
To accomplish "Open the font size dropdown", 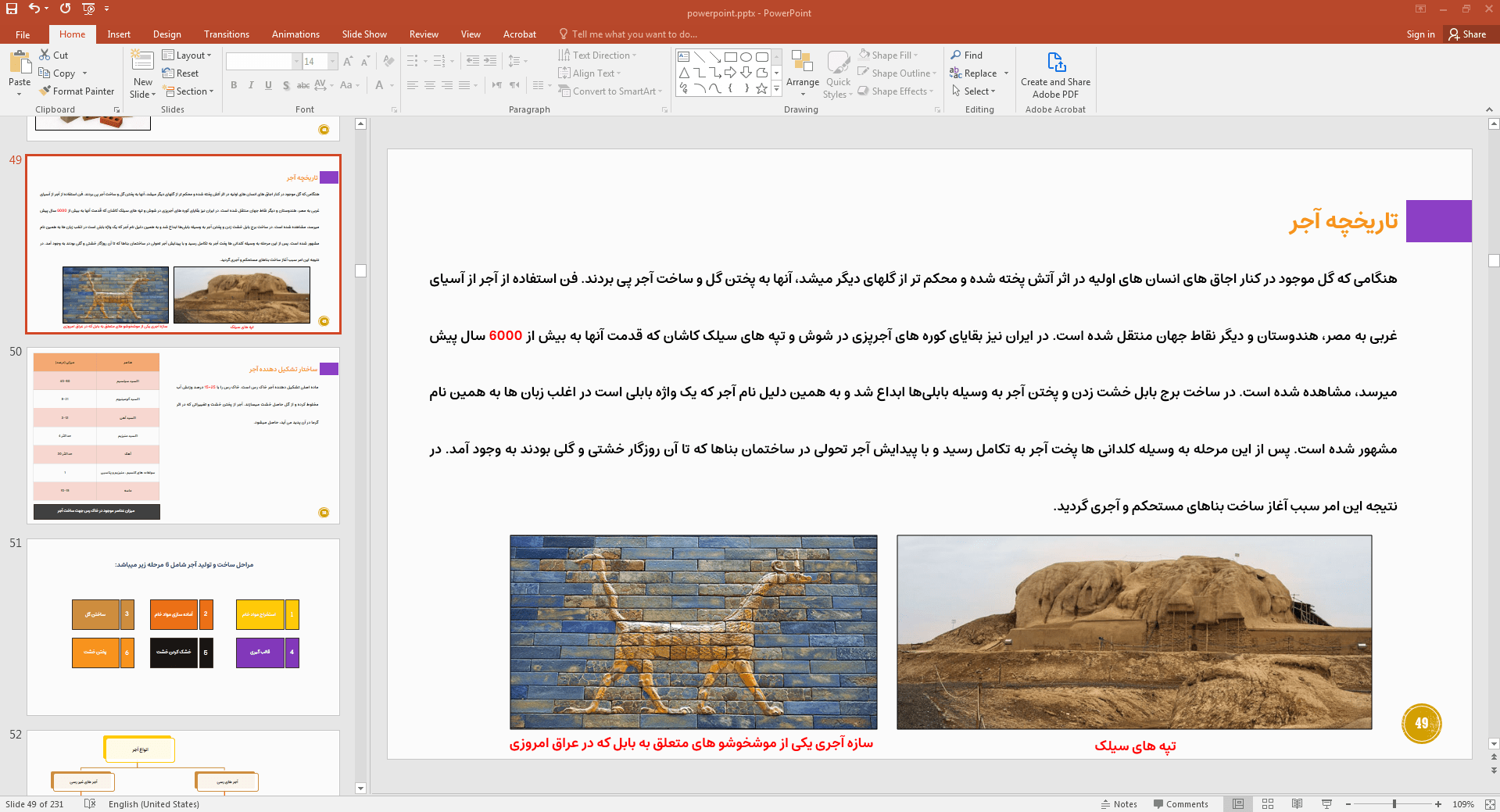I will tap(333, 62).
